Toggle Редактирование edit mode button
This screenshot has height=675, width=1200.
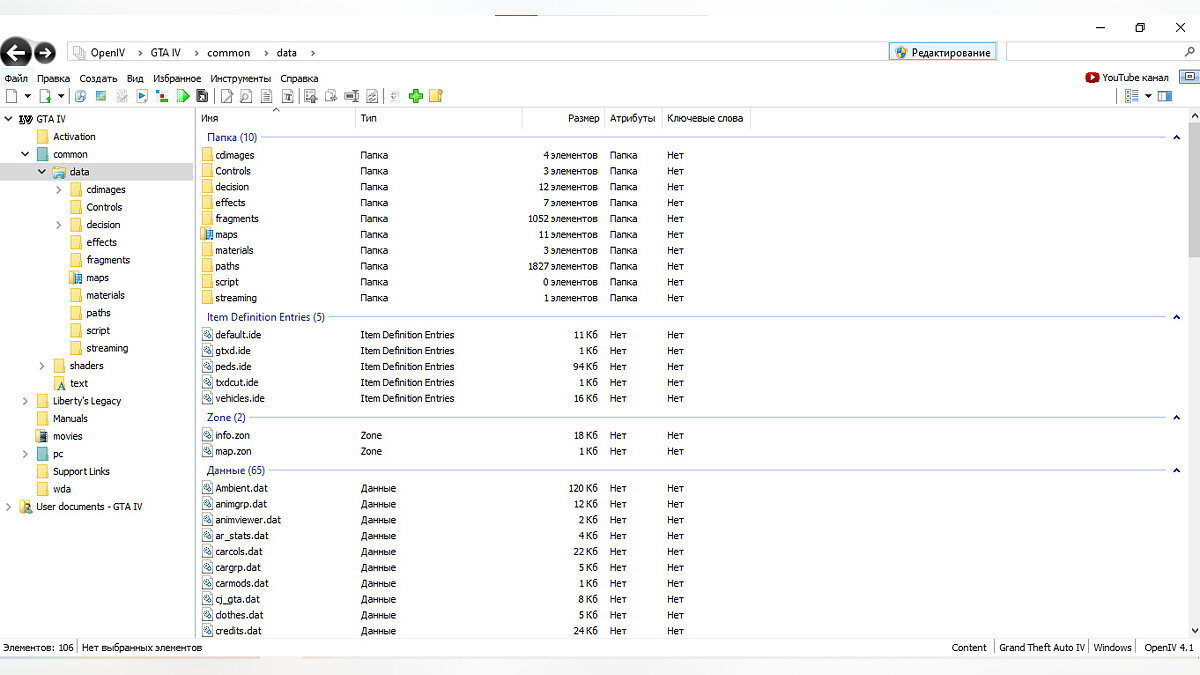[942, 52]
